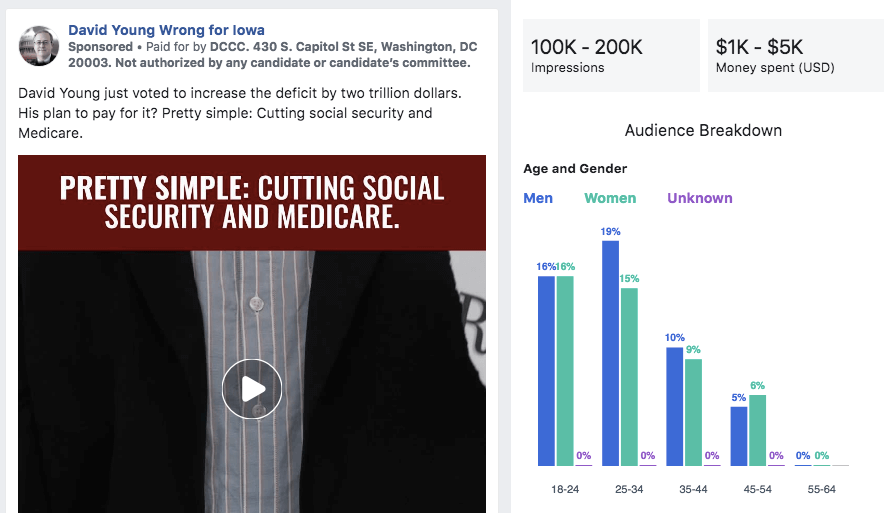The image size is (887, 513).
Task: Click the $1K - $5K Money spent card
Action: pos(795,55)
